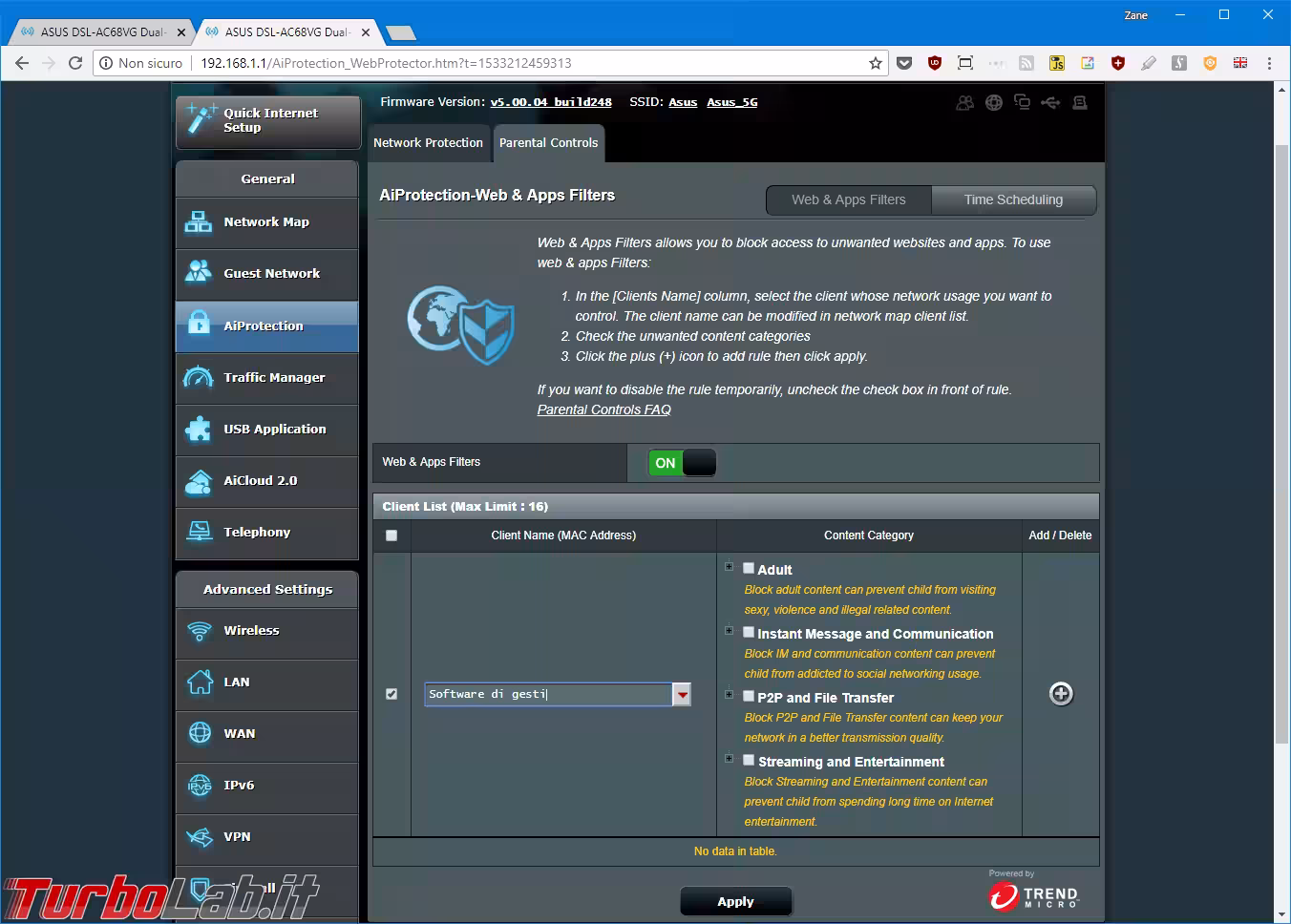This screenshot has height=924, width=1291.
Task: Click Quick Internet Setup wizard
Action: coord(268,121)
